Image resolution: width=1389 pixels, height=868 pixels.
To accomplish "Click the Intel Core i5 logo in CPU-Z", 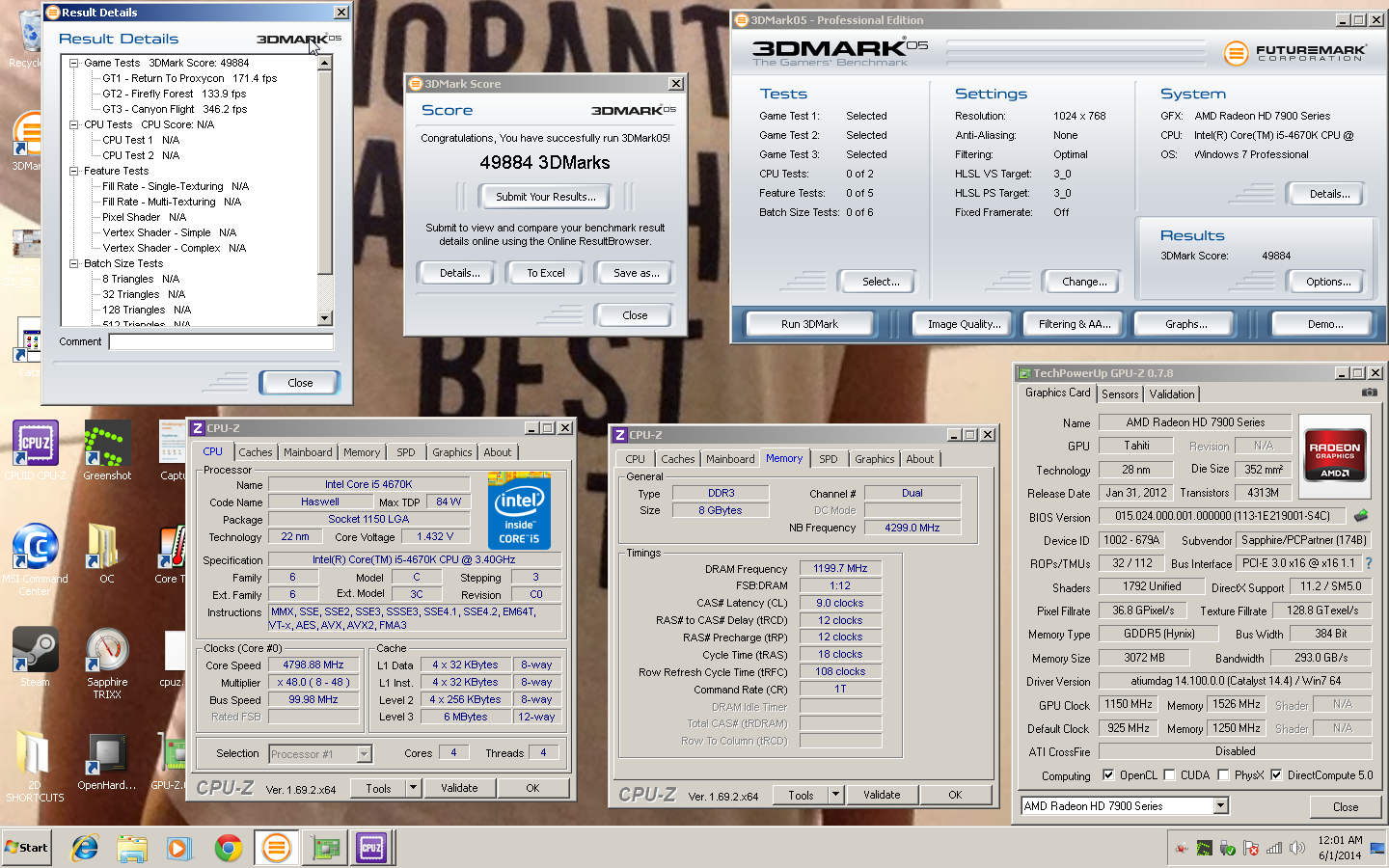I will pyautogui.click(x=519, y=511).
